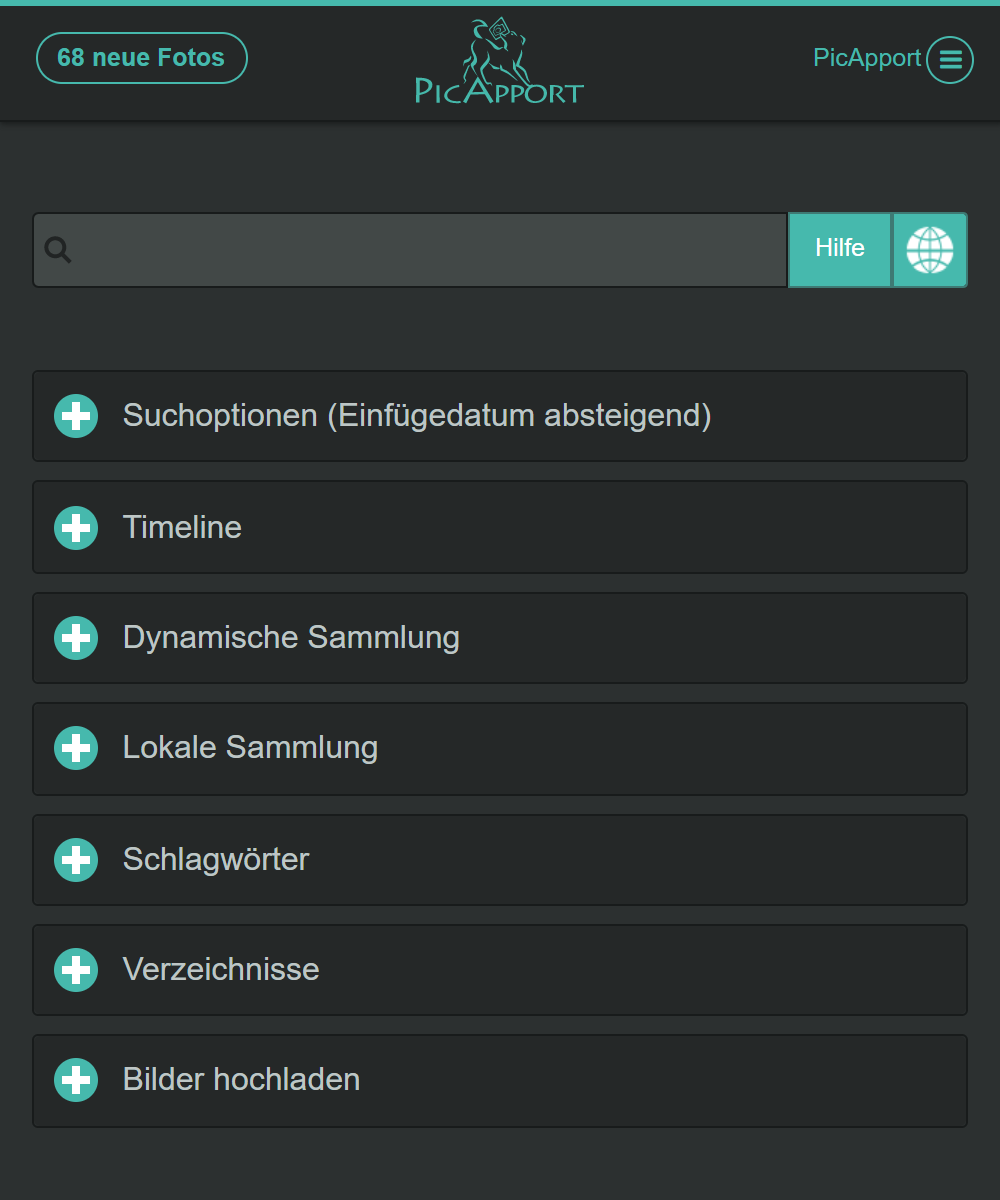
Task: Click the globe map search icon
Action: pyautogui.click(x=929, y=250)
